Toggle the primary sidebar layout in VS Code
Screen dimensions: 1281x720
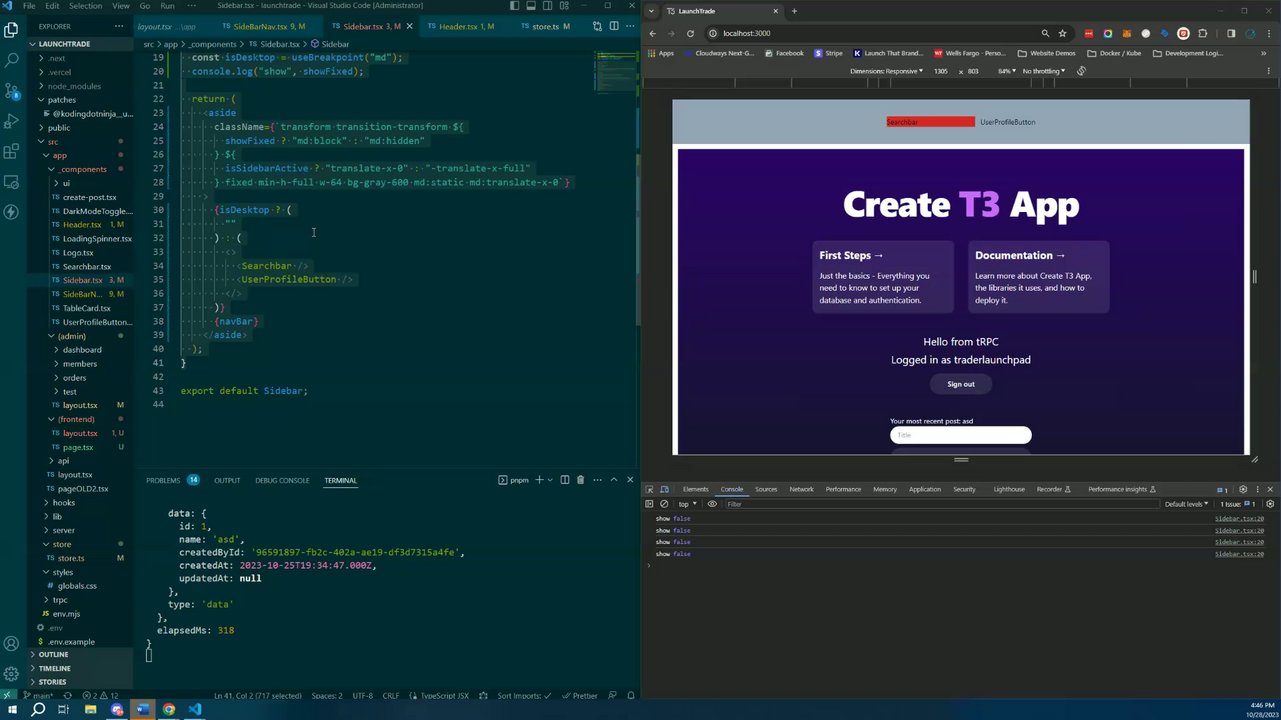click(x=513, y=6)
